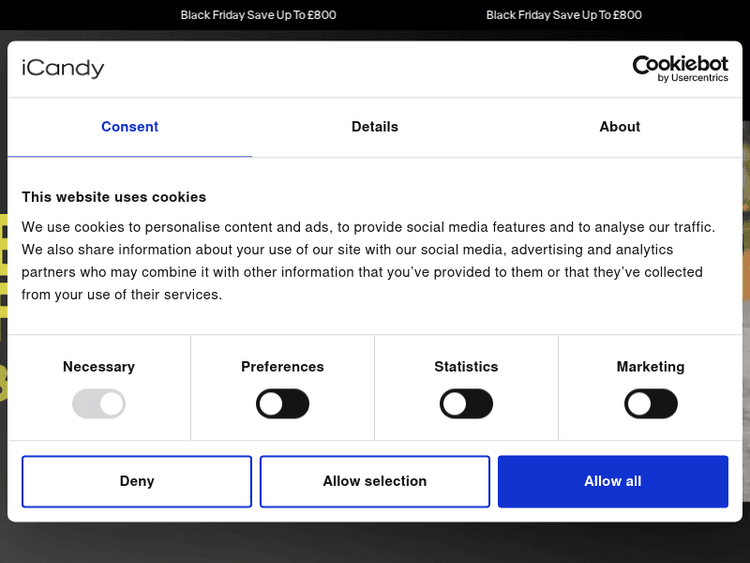The width and height of the screenshot is (750, 563).
Task: Click the left Black Friday banner text
Action: point(258,15)
